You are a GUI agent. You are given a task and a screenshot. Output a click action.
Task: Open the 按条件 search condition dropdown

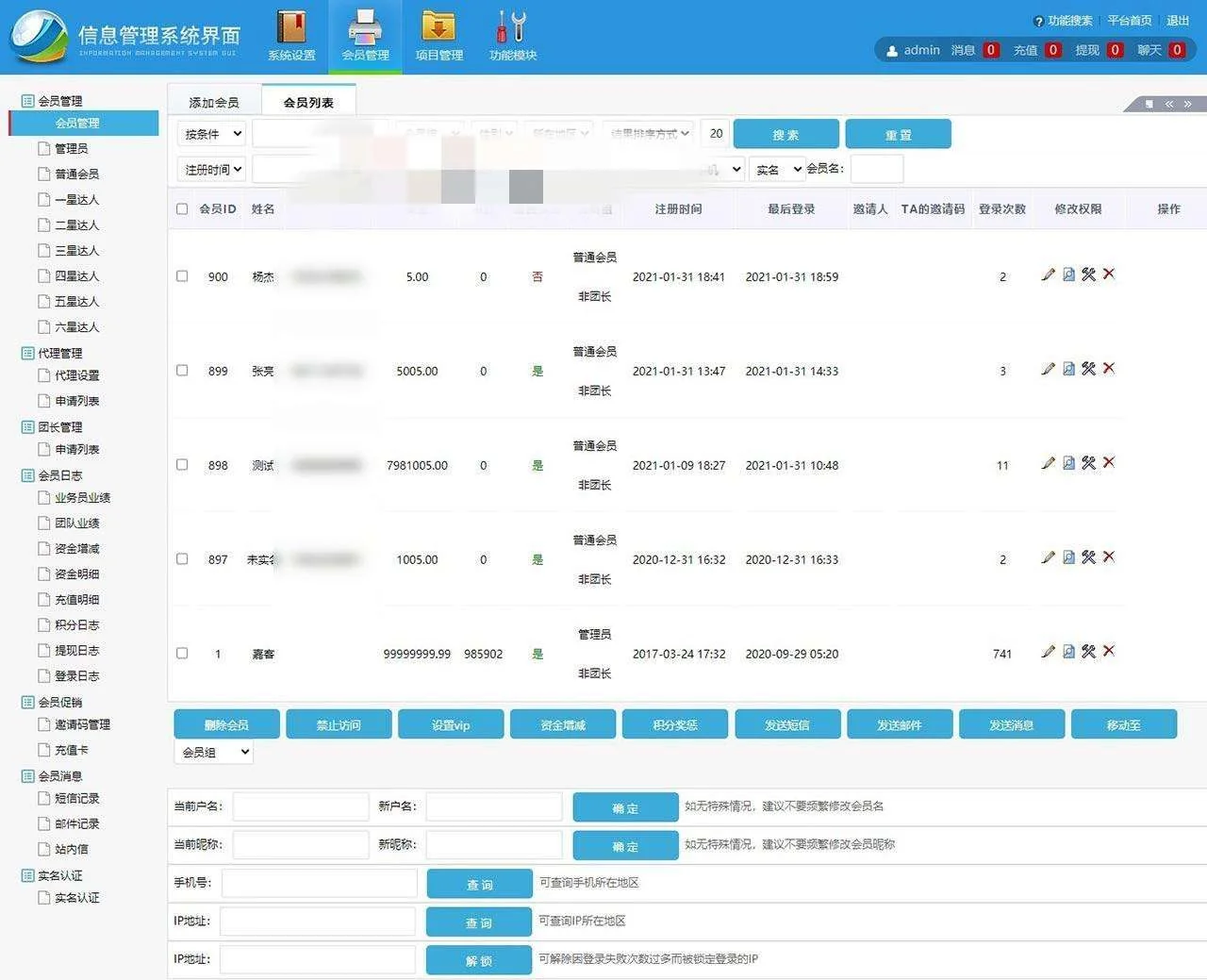point(212,134)
